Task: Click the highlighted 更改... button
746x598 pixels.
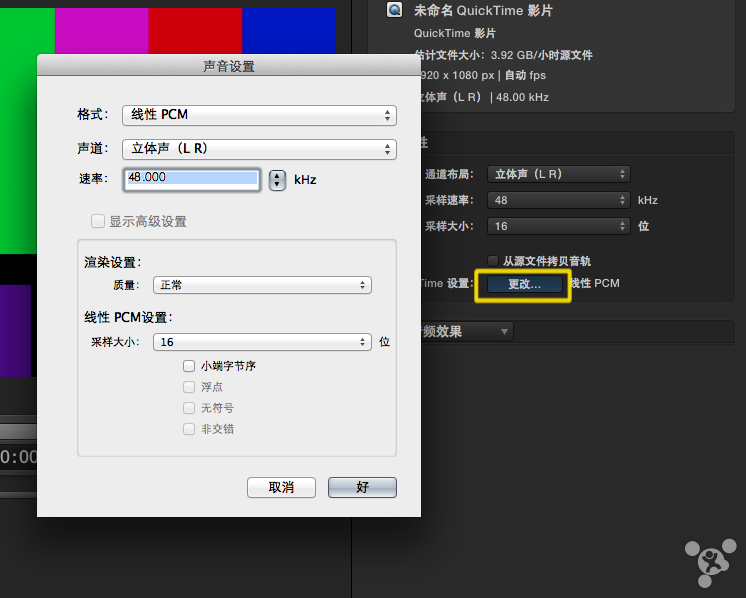Action: [x=523, y=284]
